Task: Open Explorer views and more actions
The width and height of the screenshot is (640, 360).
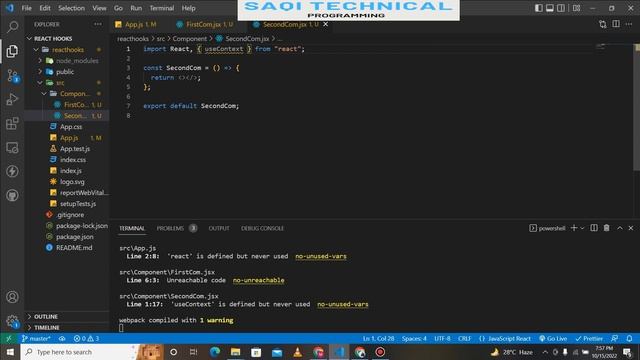Action: pyautogui.click(x=98, y=24)
